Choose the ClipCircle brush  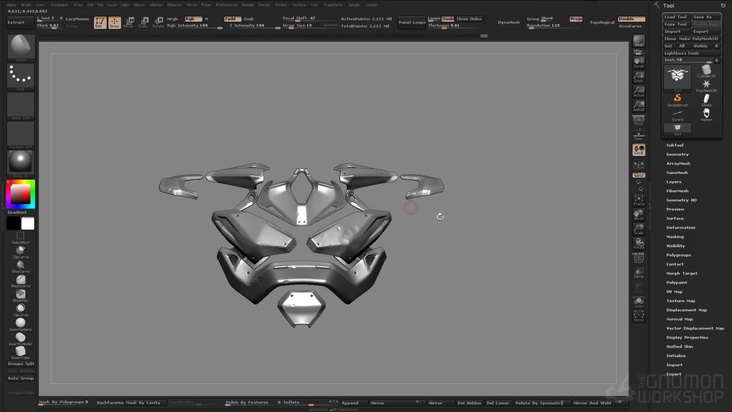21,309
